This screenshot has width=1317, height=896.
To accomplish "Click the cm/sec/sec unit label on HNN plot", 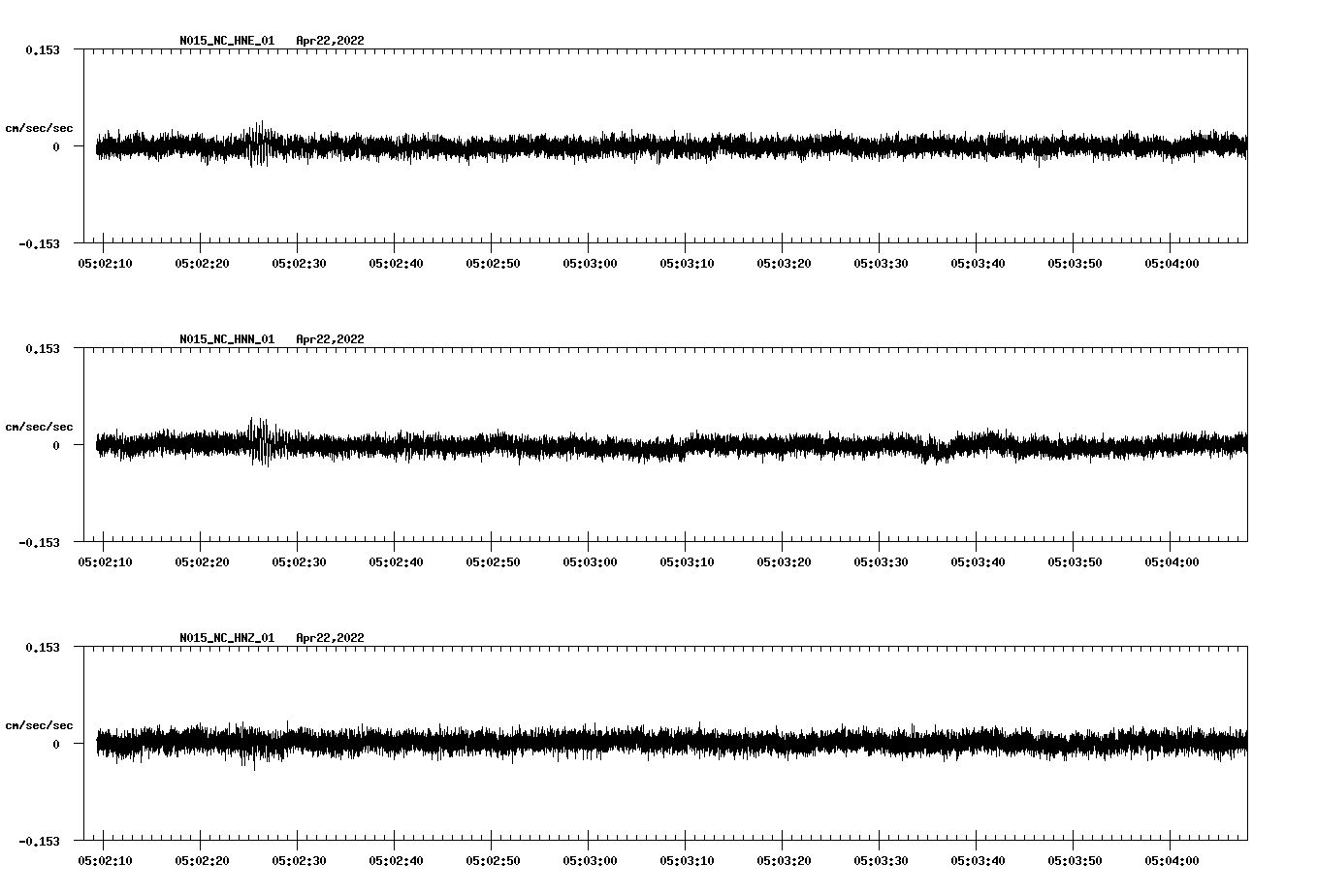I will tap(39, 427).
